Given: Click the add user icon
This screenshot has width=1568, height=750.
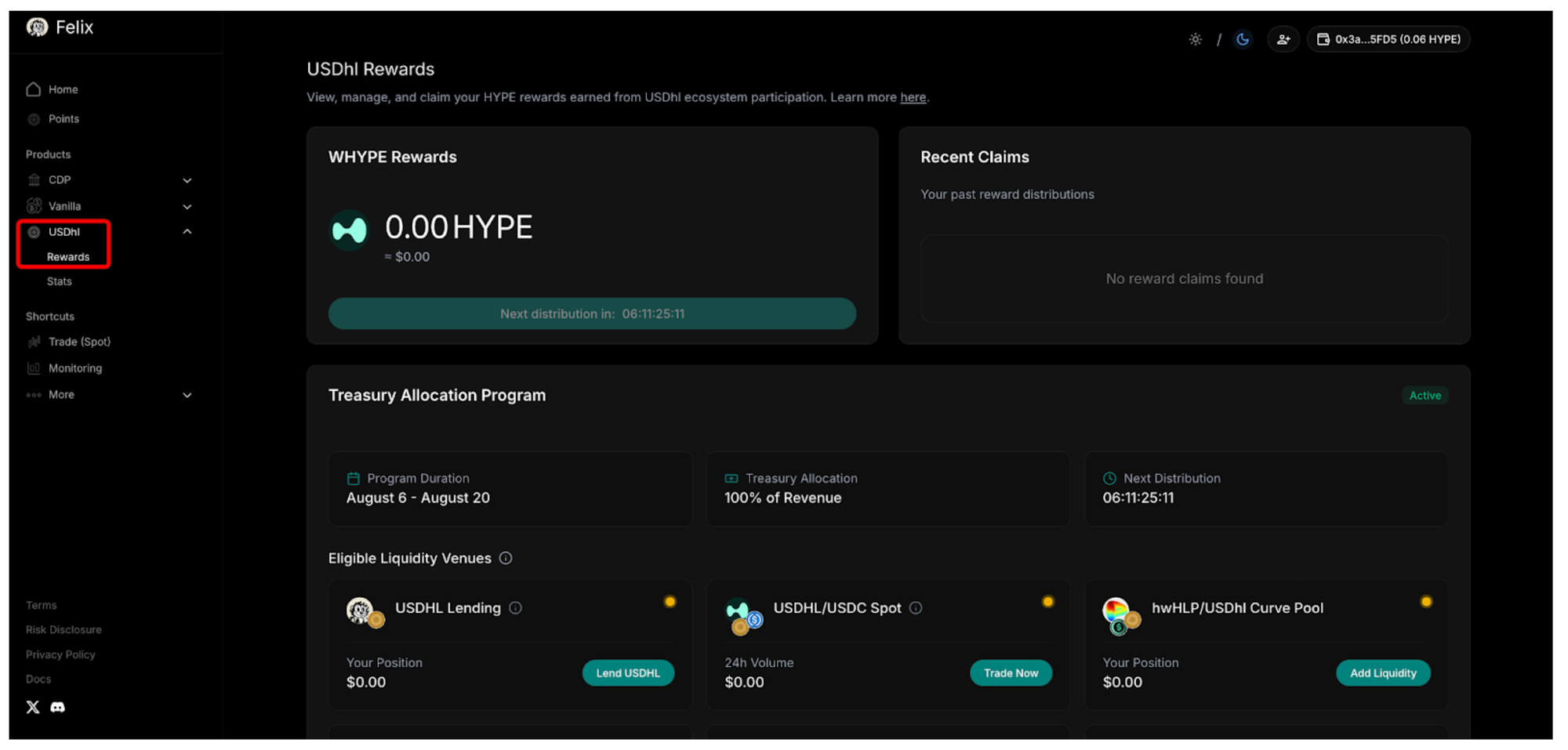Looking at the screenshot, I should pos(1283,39).
